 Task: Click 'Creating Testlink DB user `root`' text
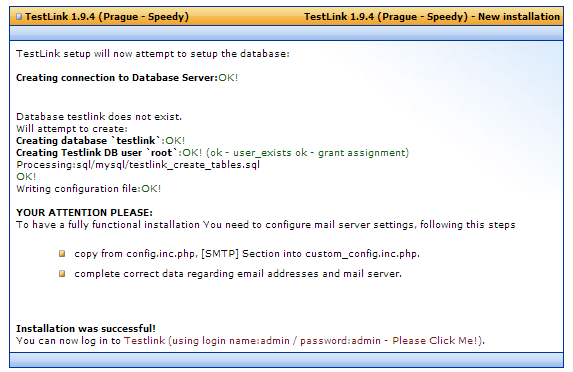pos(97,153)
